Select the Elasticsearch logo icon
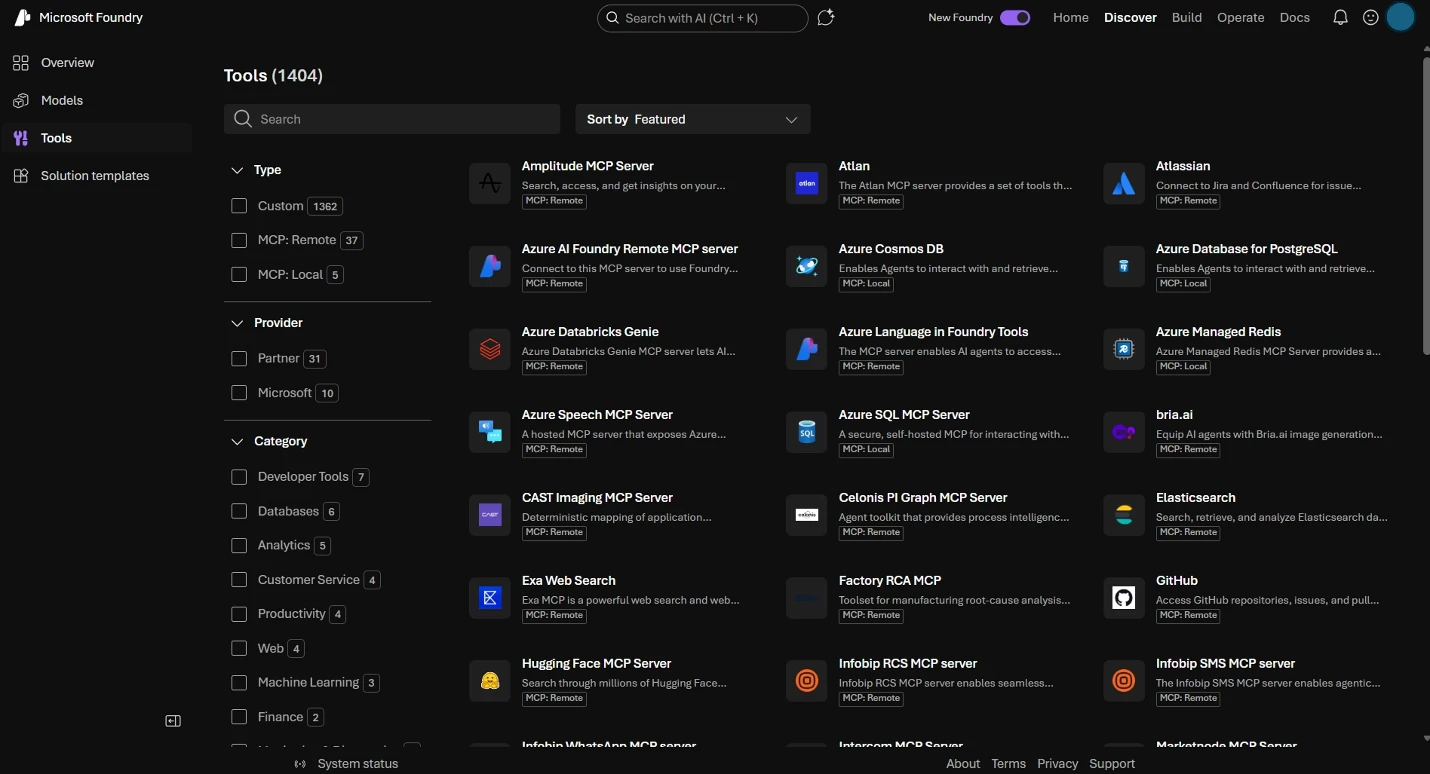Image resolution: width=1430 pixels, height=774 pixels. coord(1123,515)
